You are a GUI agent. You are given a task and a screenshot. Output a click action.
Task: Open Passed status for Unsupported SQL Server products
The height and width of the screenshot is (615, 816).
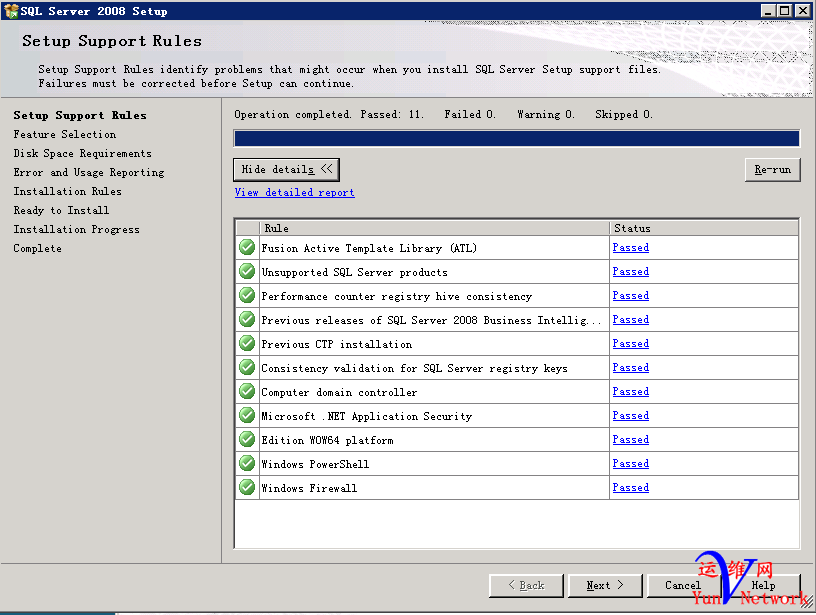631,272
